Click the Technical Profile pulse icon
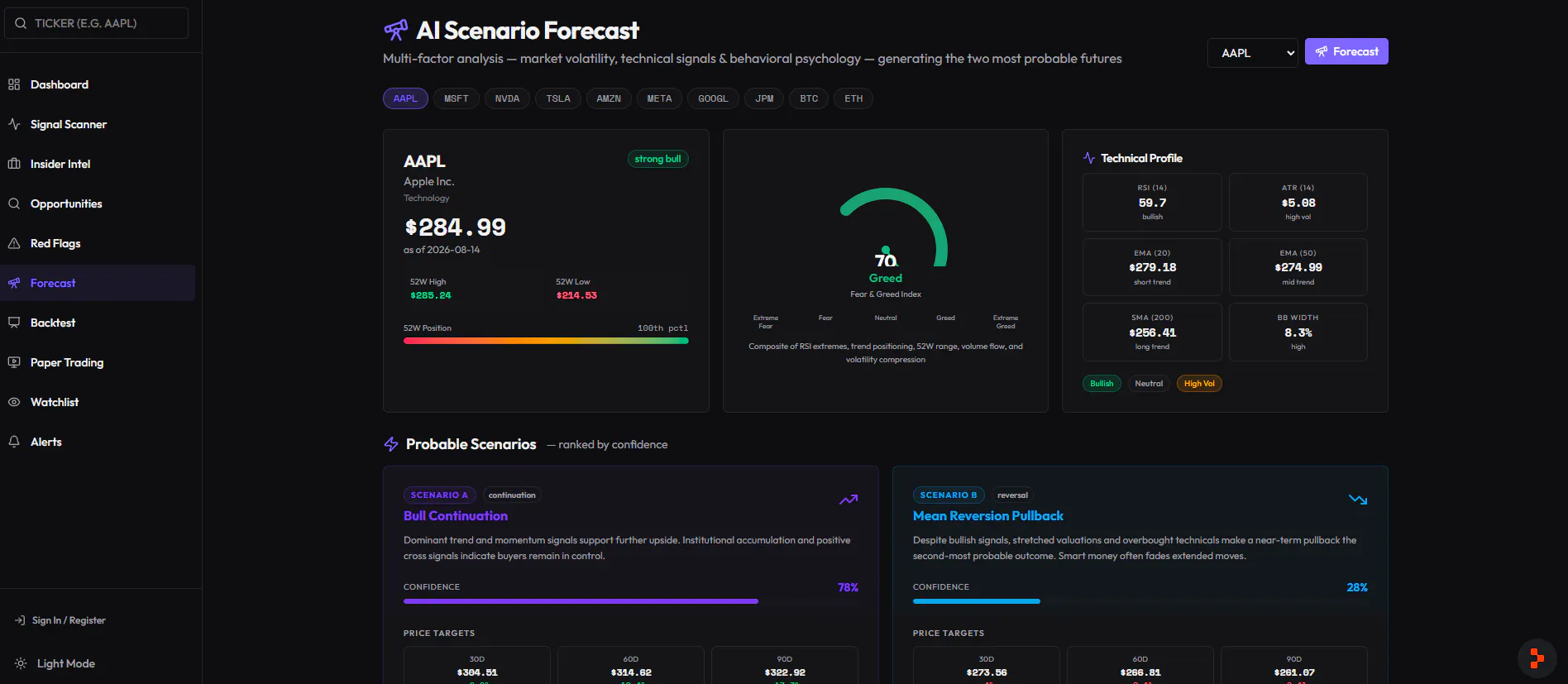 coord(1089,158)
